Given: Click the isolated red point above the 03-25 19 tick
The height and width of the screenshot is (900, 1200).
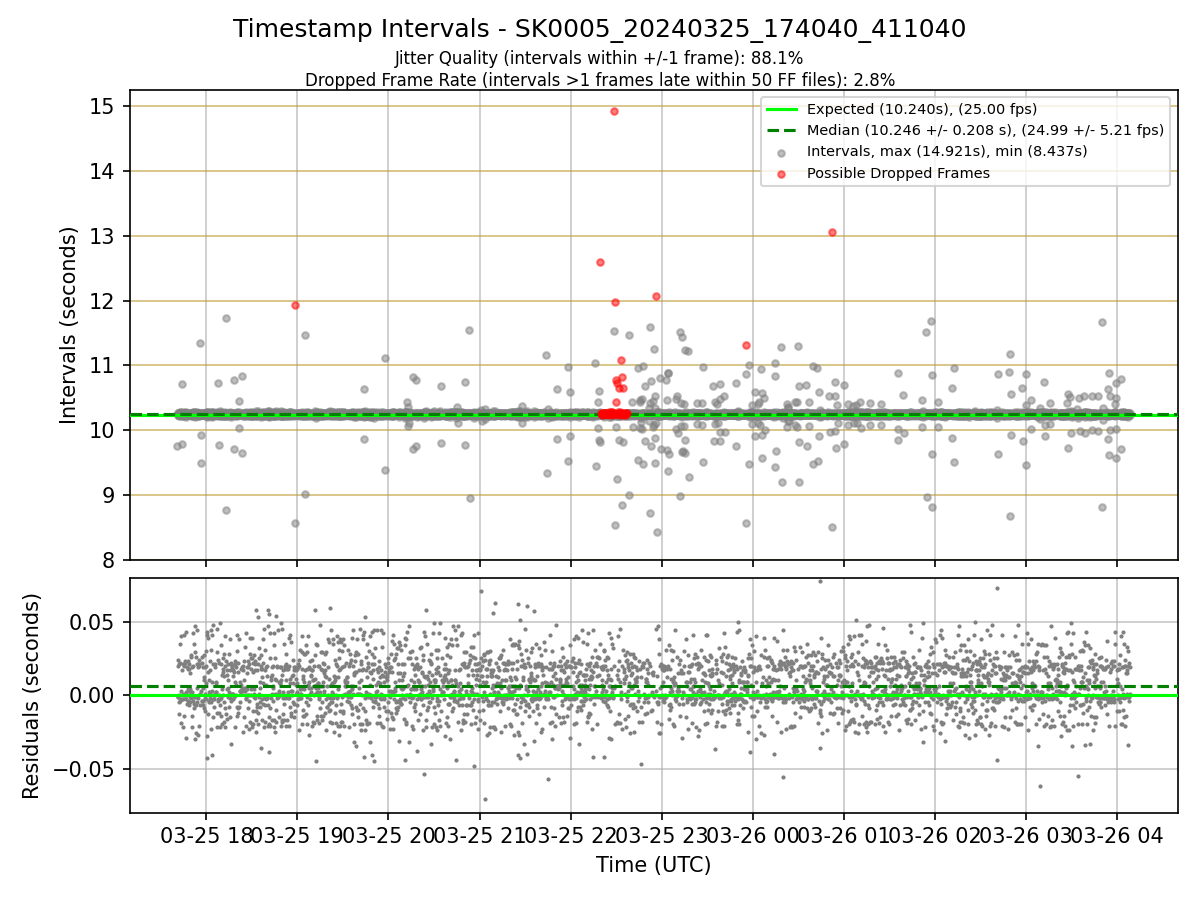Looking at the screenshot, I should (295, 305).
